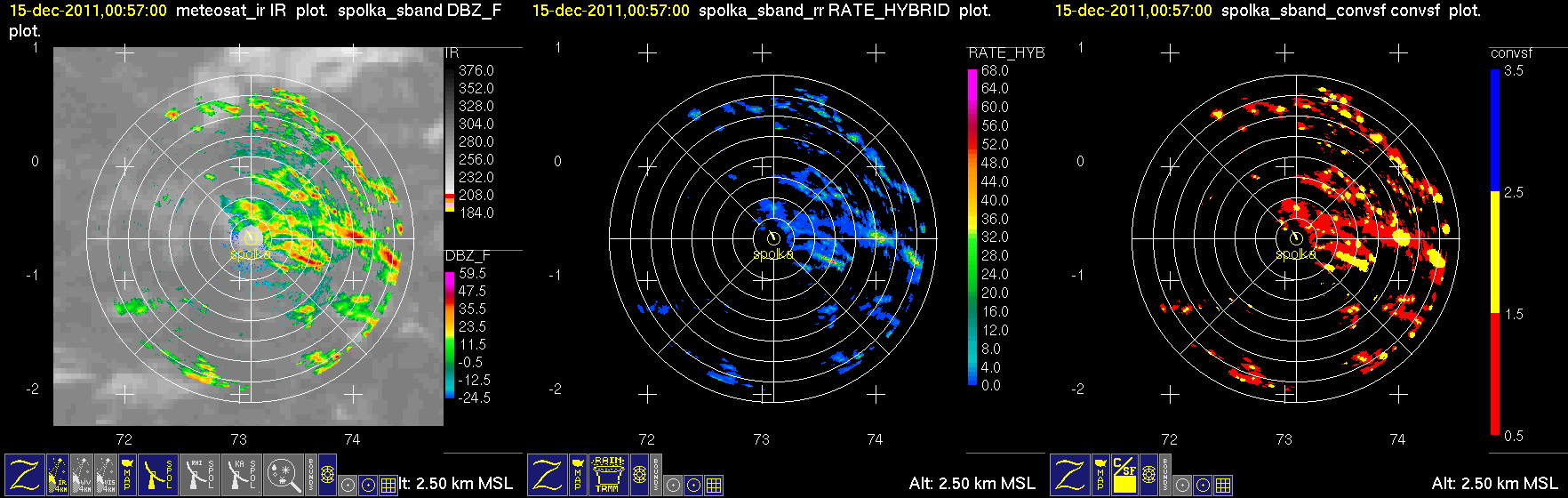Click the gray circle-dot icon in right panel
Screen dimensions: 1568x498
click(1182, 485)
